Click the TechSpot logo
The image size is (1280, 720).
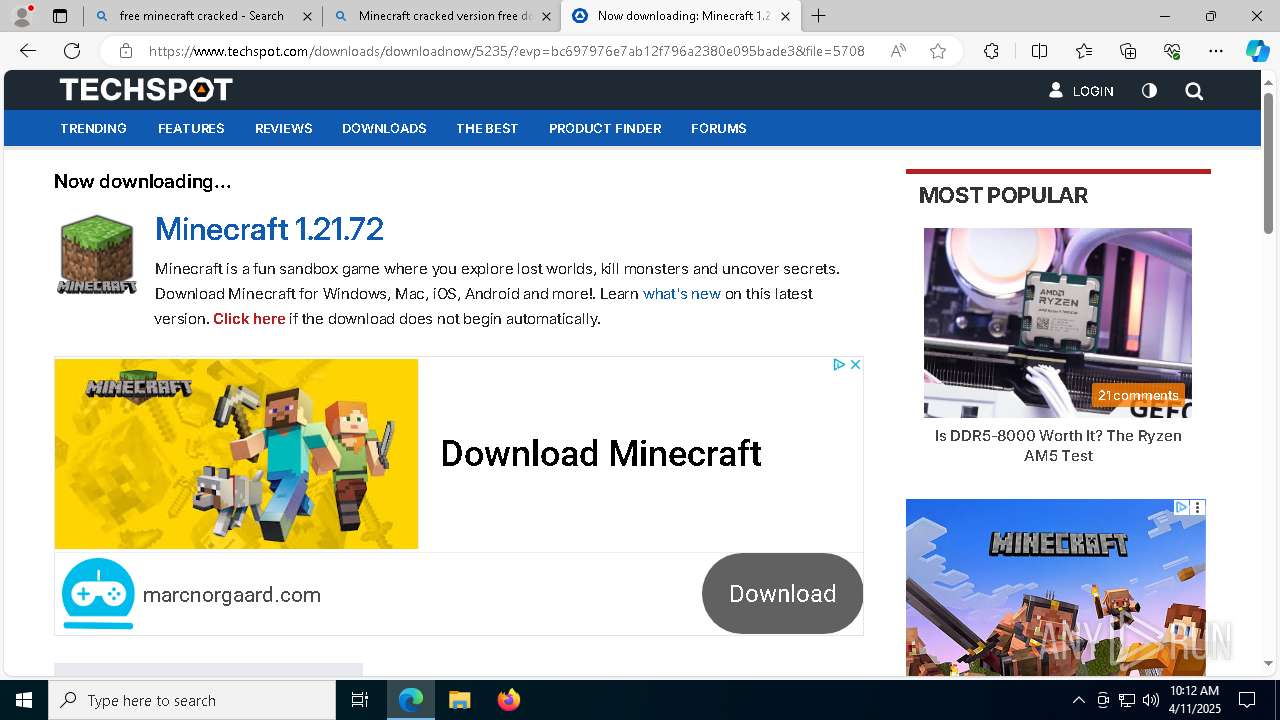point(146,90)
